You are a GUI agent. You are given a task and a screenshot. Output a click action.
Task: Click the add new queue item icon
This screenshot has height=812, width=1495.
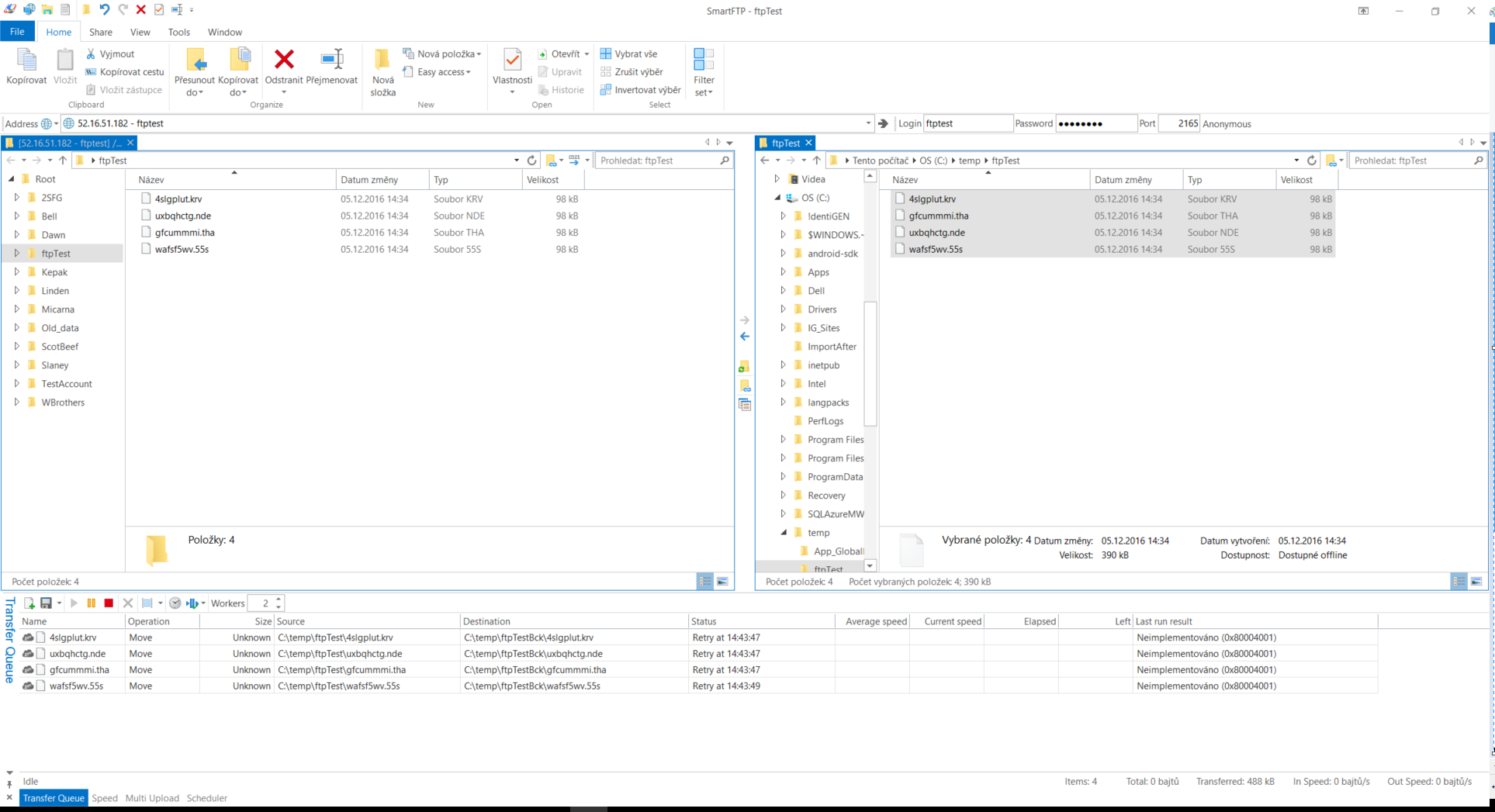coord(29,603)
